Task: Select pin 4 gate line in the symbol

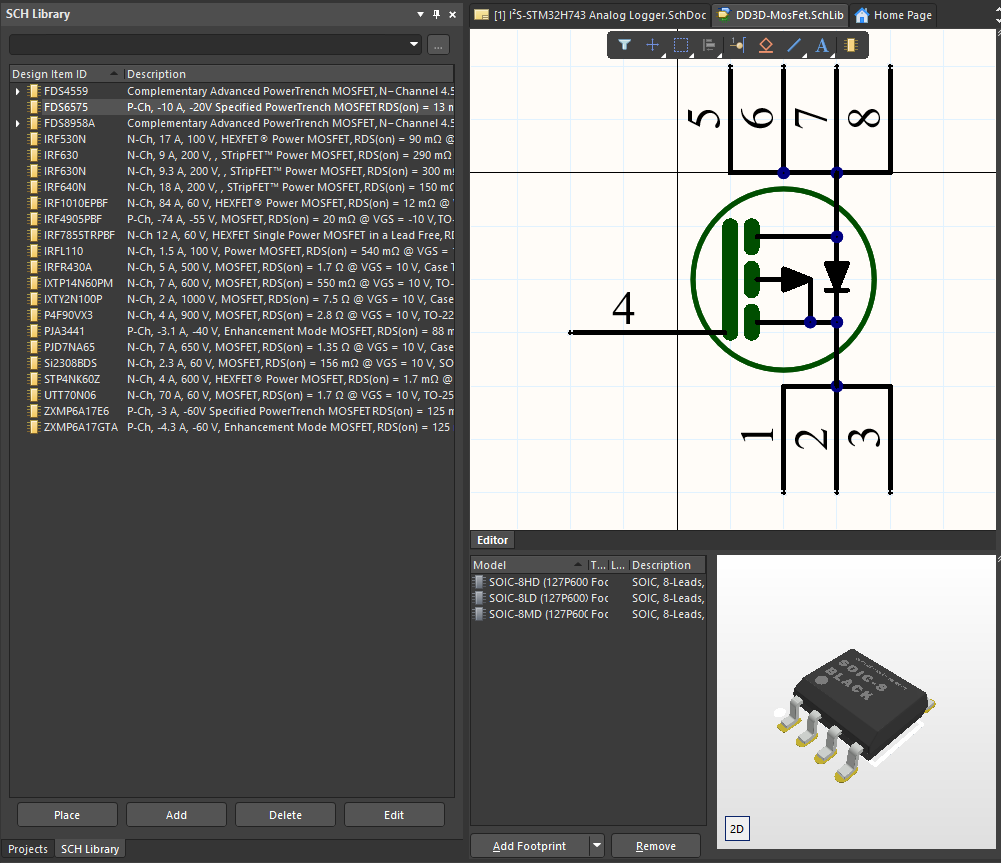Action: click(x=647, y=332)
